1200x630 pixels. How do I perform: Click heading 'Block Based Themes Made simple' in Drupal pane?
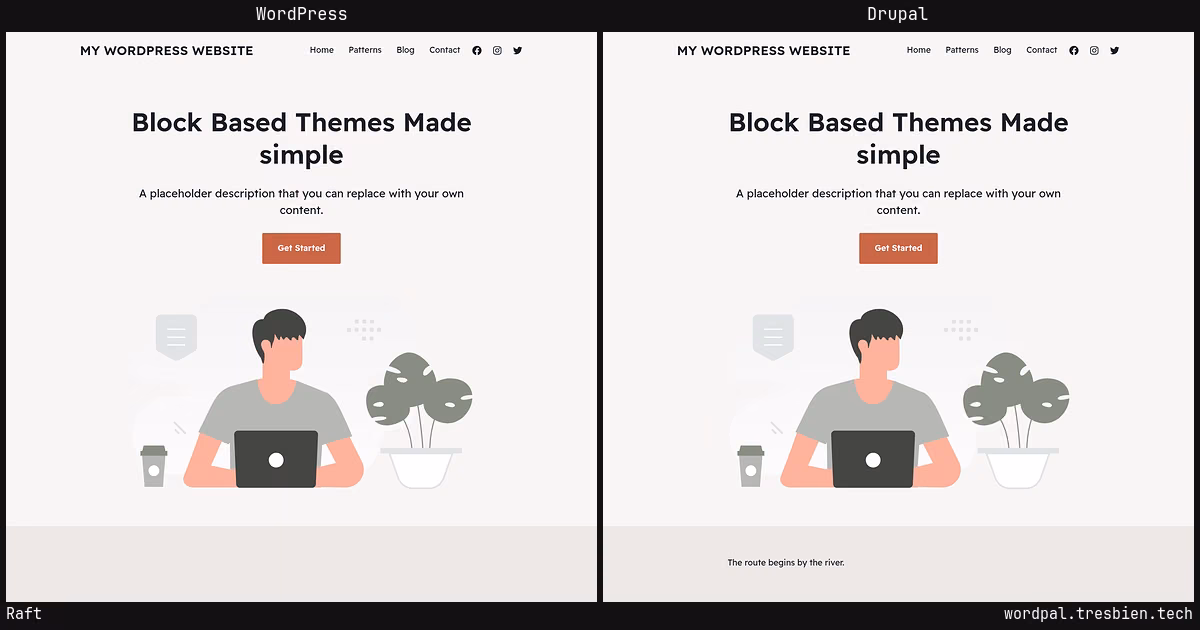click(898, 138)
